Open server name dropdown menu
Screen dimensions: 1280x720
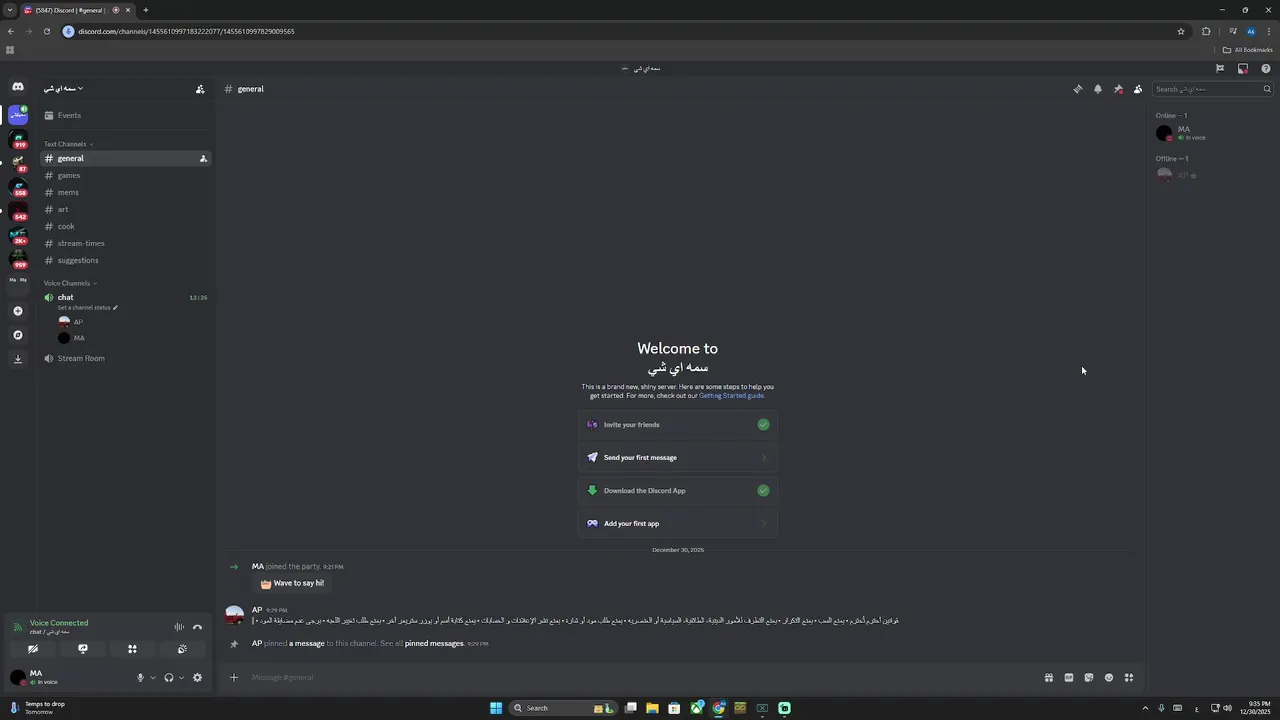pyautogui.click(x=63, y=89)
